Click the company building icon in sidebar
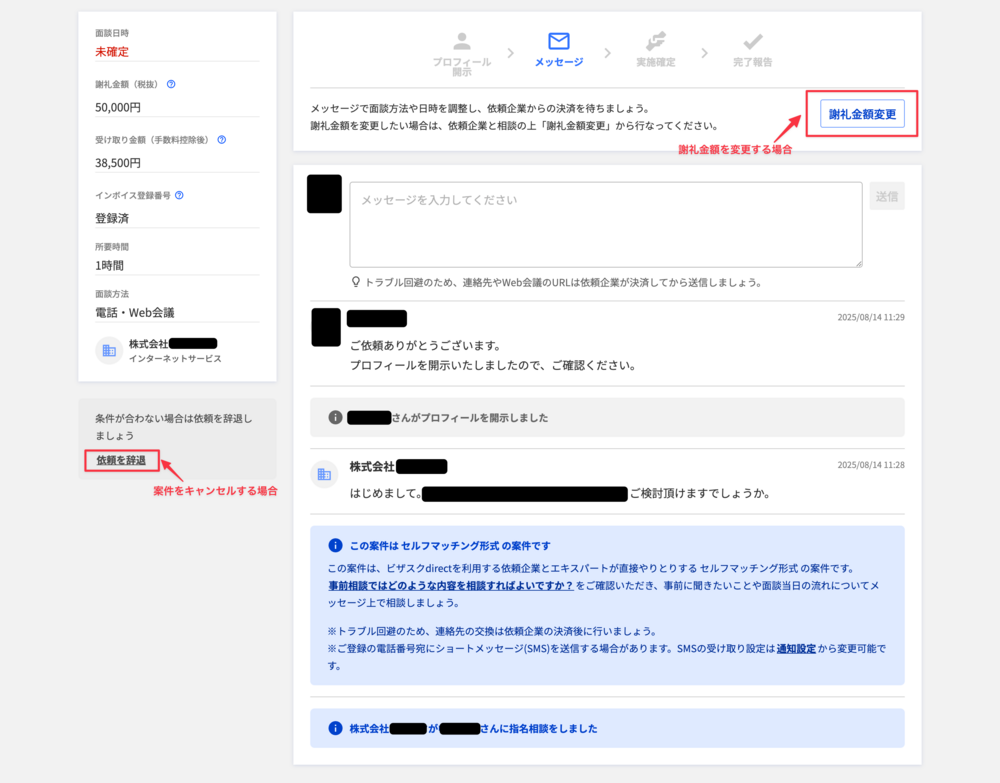The height and width of the screenshot is (783, 1000). tap(109, 351)
